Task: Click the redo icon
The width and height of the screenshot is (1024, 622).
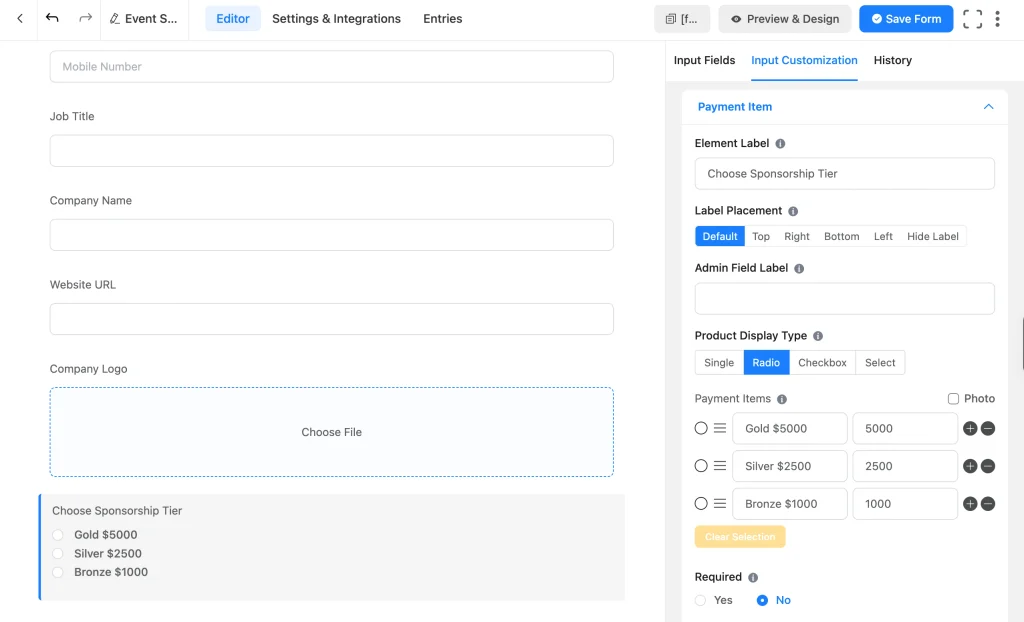Action: [x=85, y=18]
